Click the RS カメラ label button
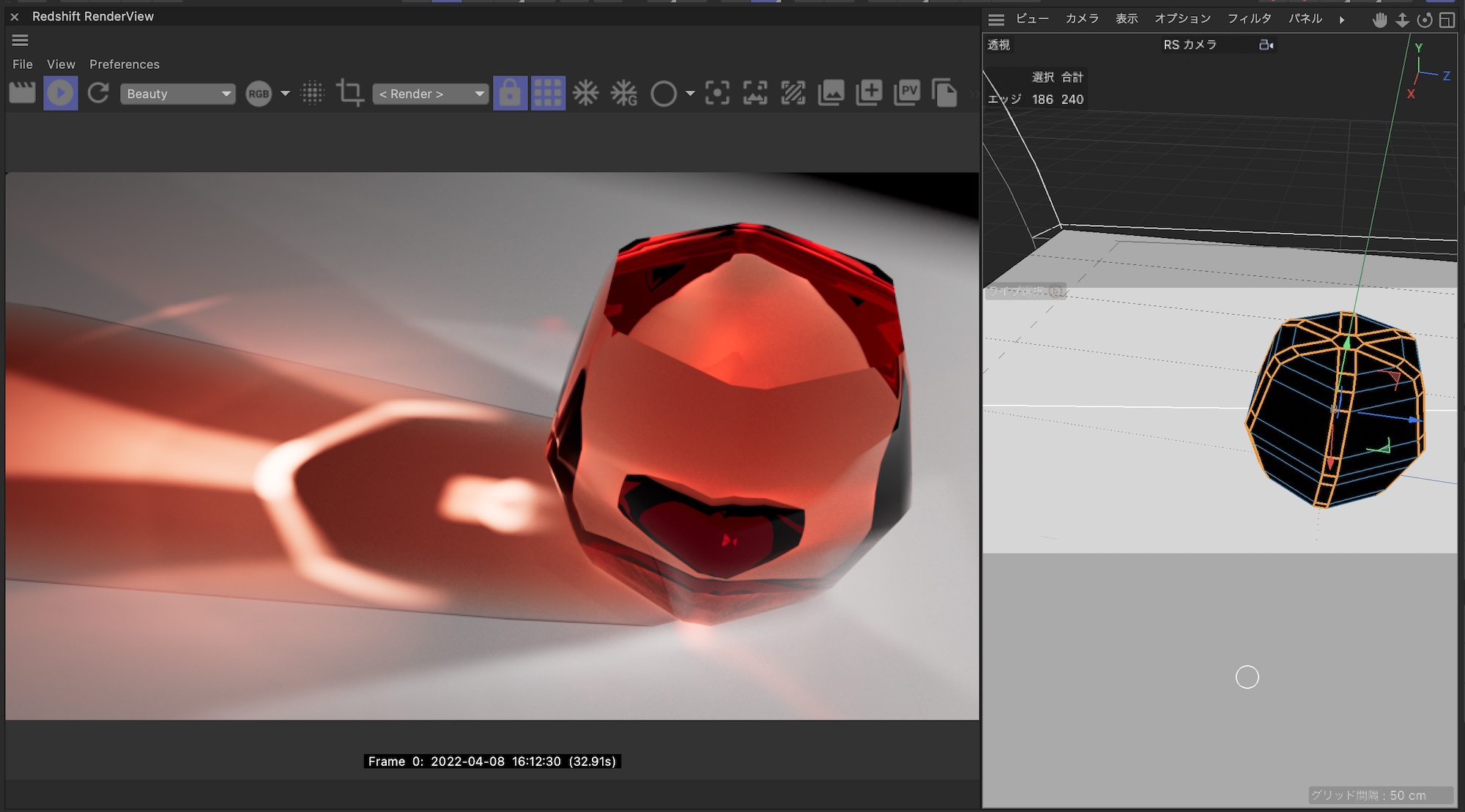 (1190, 45)
